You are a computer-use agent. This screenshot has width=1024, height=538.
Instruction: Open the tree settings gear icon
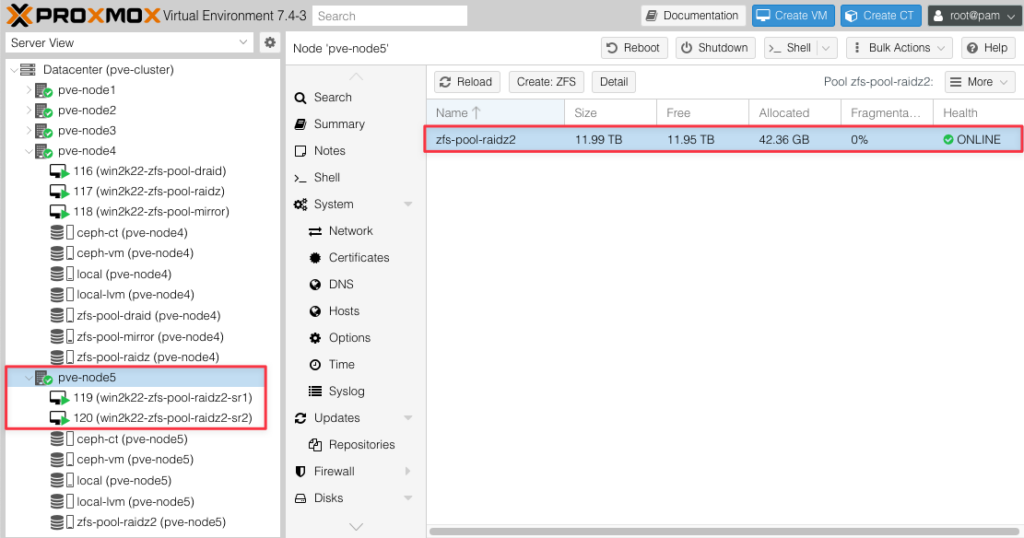(x=270, y=43)
